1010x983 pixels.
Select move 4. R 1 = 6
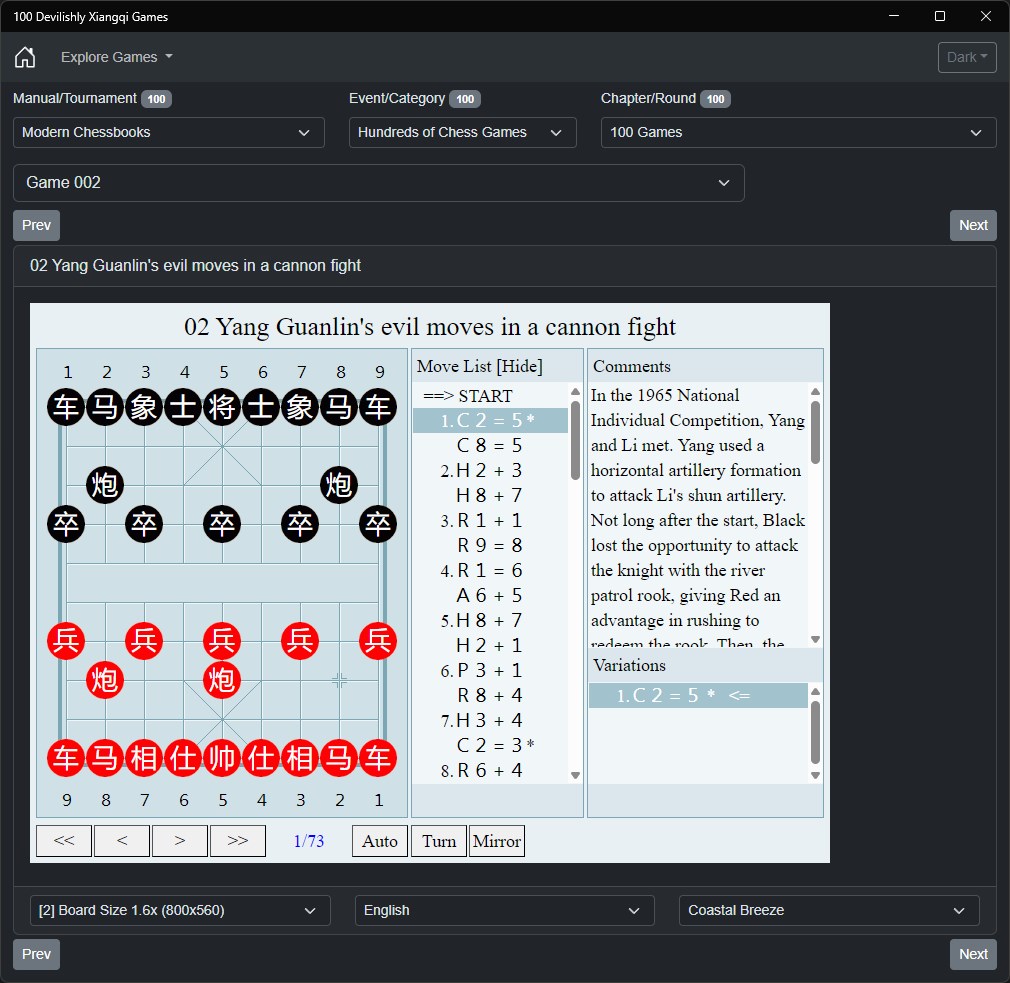(491, 571)
